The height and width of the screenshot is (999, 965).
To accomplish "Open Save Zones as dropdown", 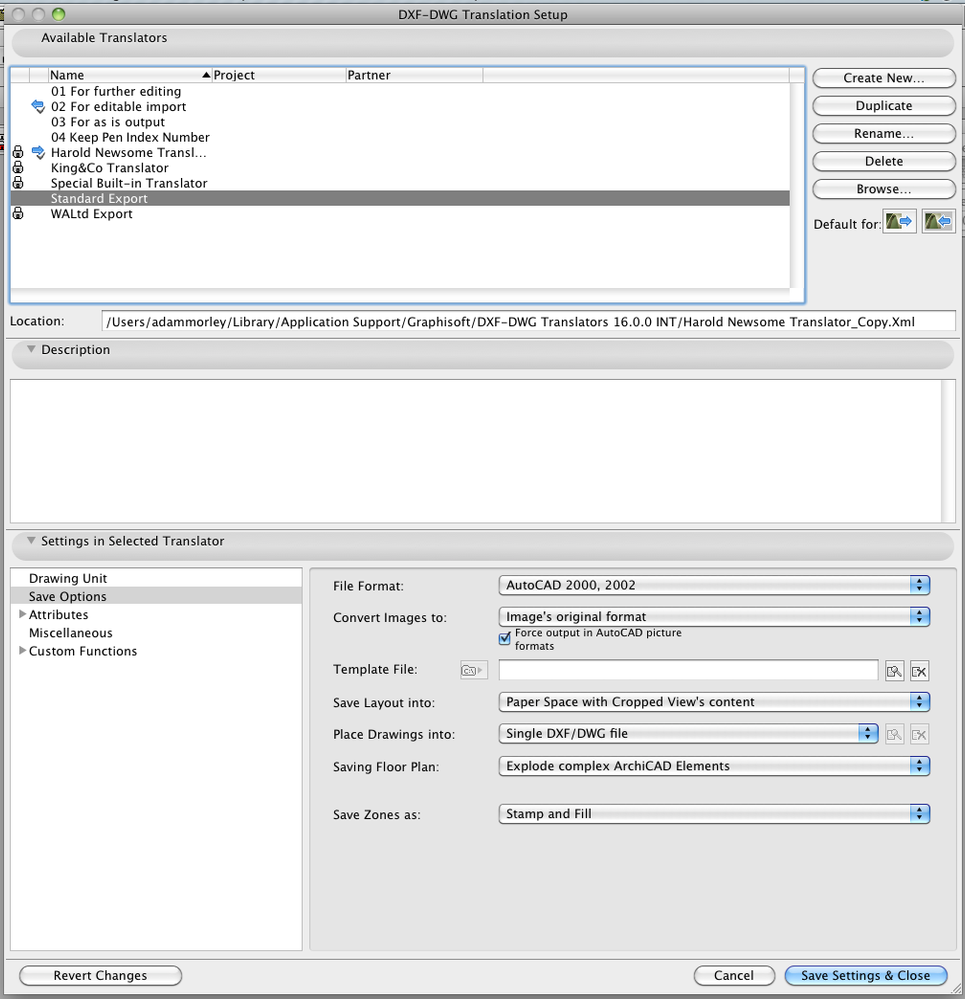I will coord(714,814).
